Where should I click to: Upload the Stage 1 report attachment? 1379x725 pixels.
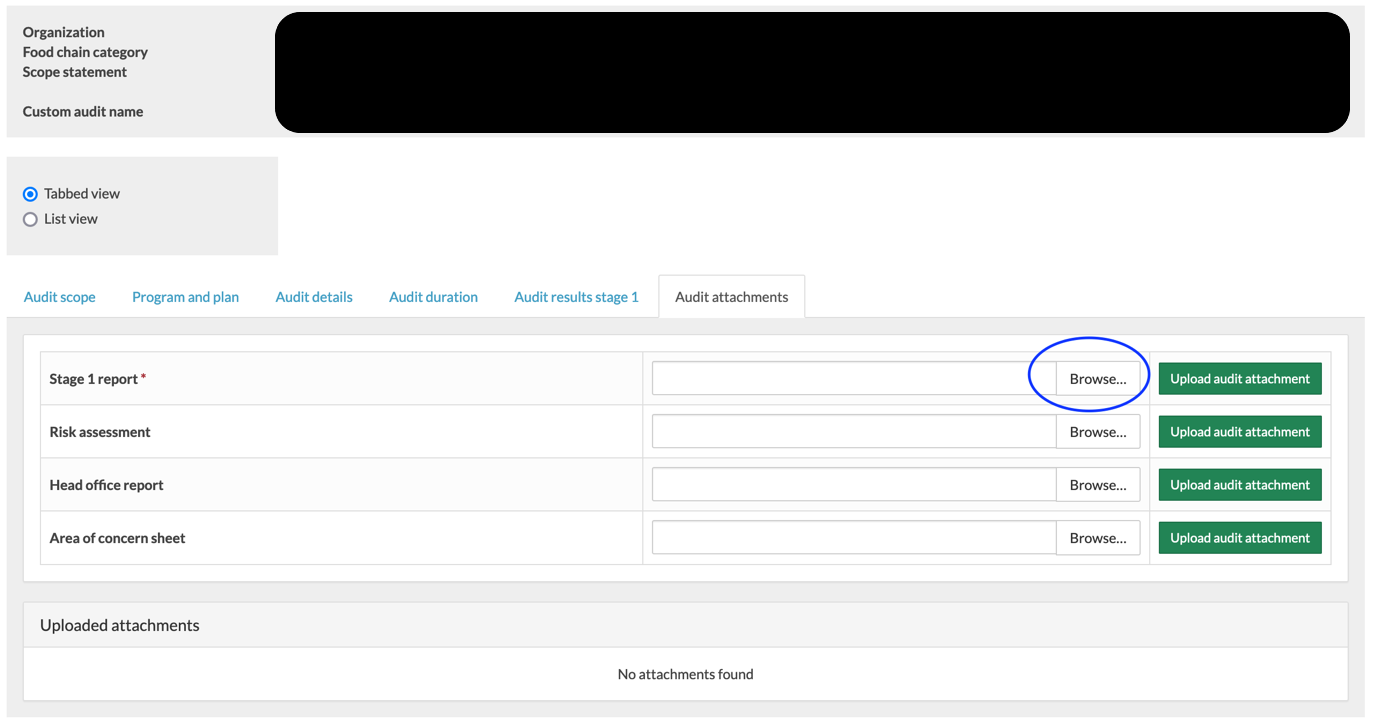pos(1239,379)
